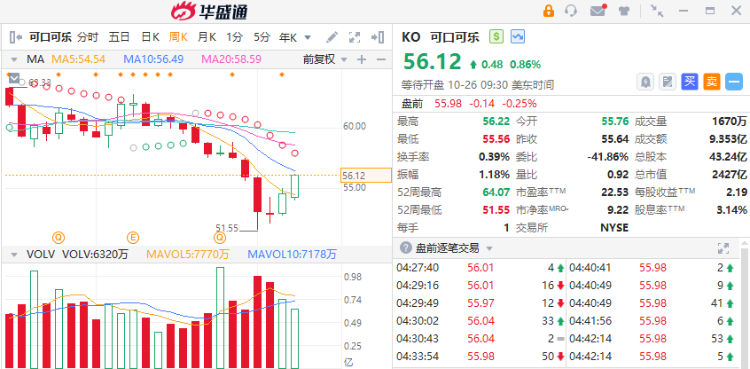The image size is (750, 369).
Task: Zoom in chart with plus icon
Action: tap(362, 59)
